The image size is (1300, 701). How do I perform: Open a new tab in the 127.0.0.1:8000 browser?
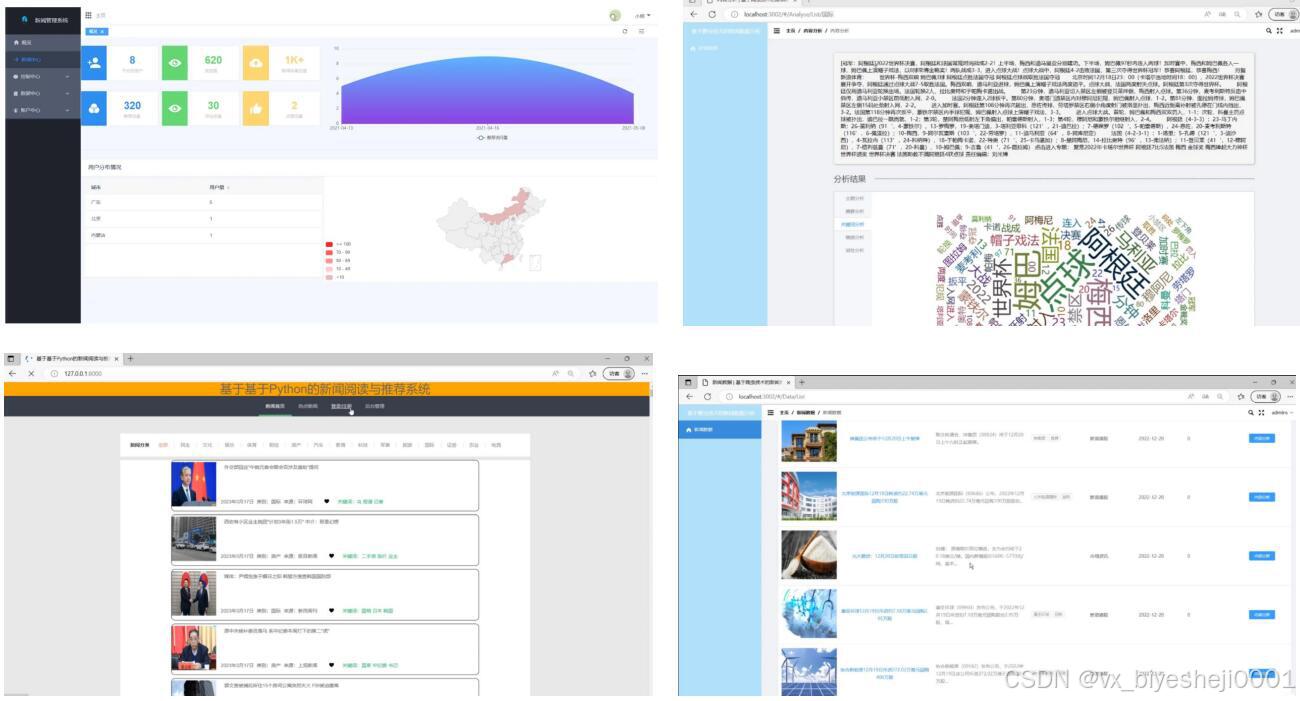click(x=130, y=358)
